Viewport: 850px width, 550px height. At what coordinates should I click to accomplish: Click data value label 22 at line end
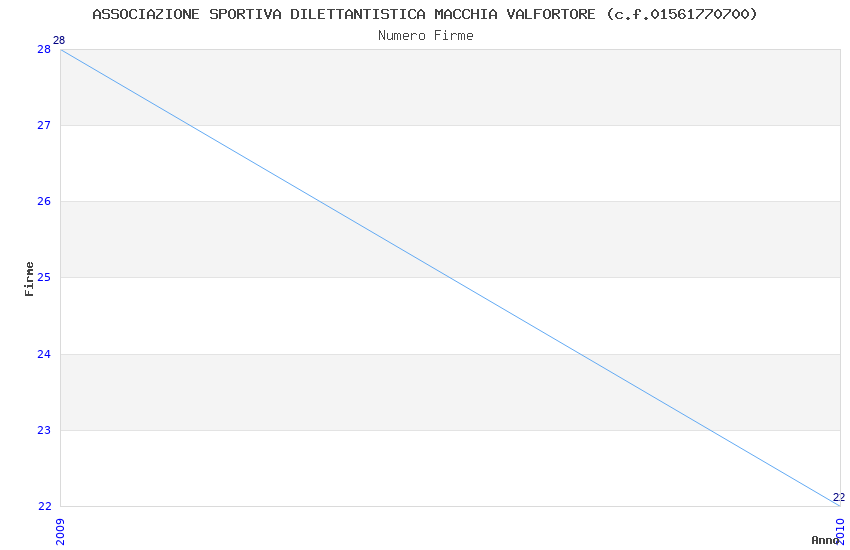(838, 497)
